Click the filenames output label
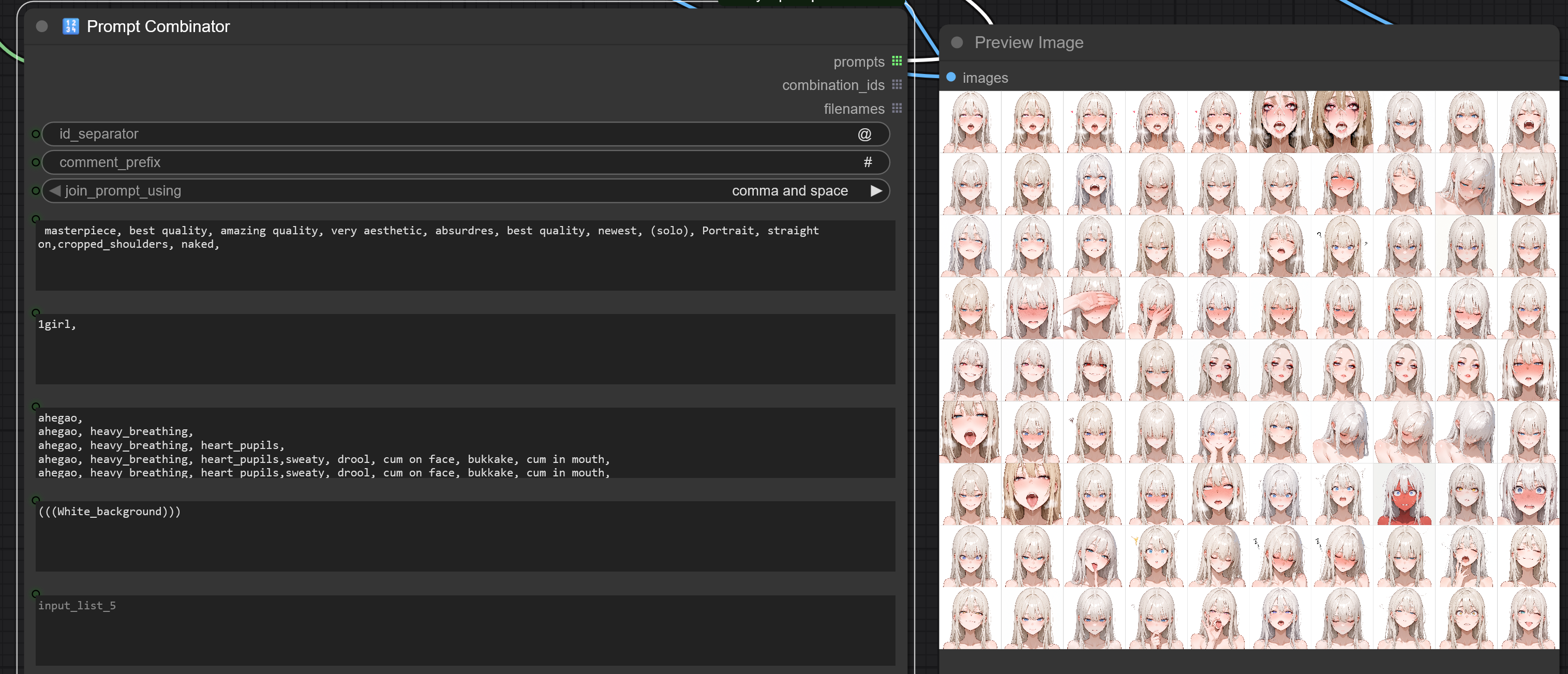Viewport: 1568px width, 674px height. pyautogui.click(x=854, y=109)
